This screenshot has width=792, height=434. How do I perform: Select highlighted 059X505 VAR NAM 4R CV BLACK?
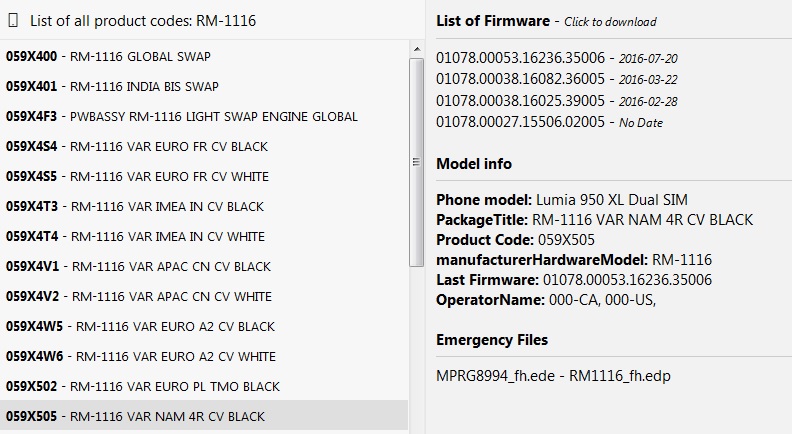[x=204, y=416]
